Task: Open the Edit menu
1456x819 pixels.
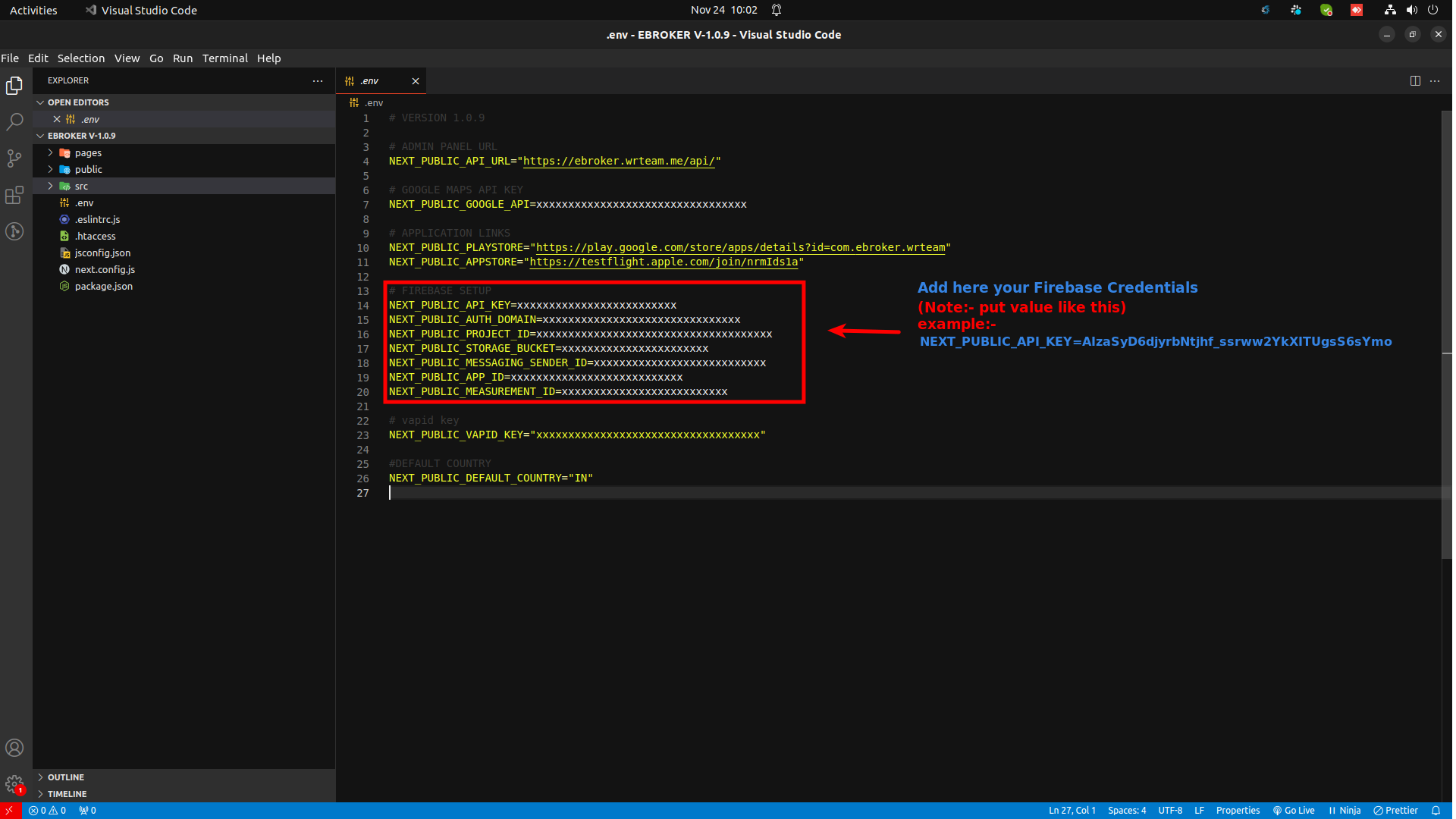Action: 38,58
